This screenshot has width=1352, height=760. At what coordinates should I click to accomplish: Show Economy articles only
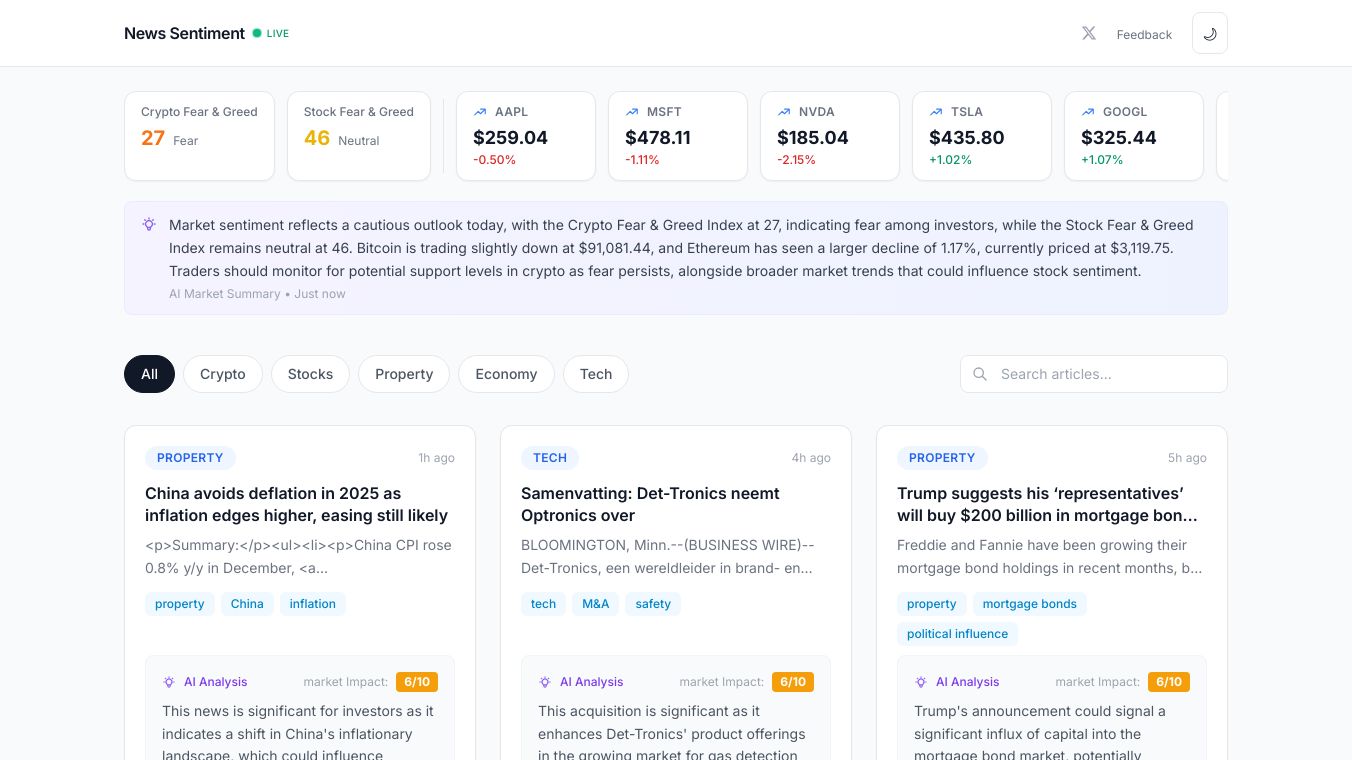tap(506, 374)
